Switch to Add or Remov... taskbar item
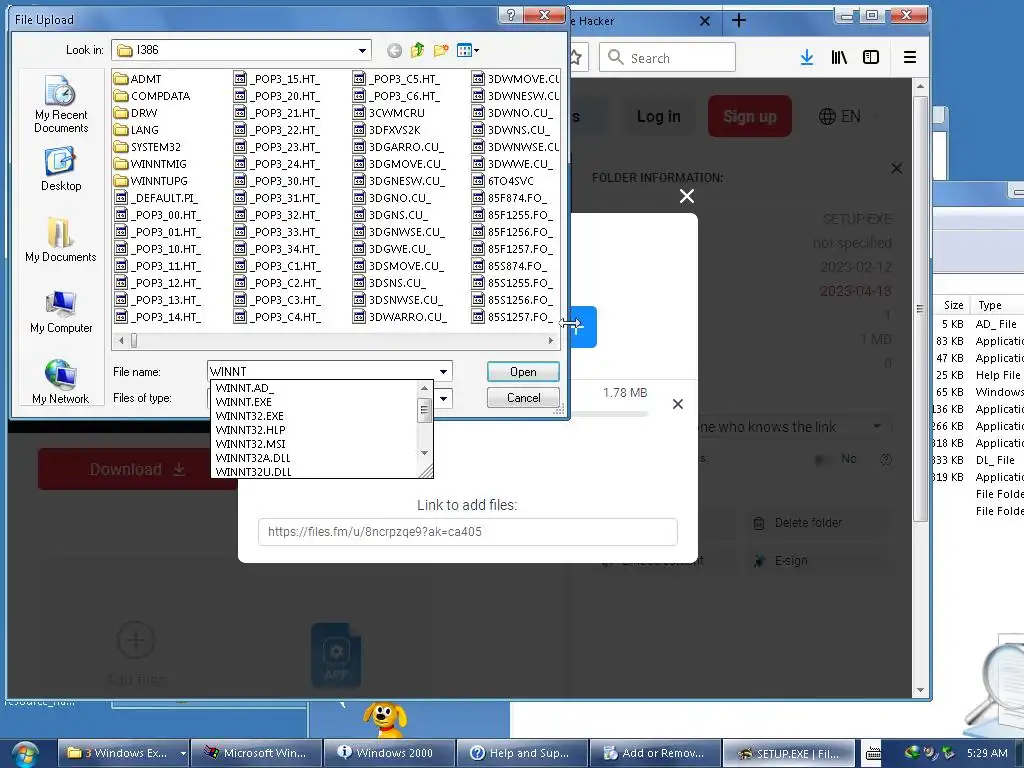The width and height of the screenshot is (1024, 768). click(x=658, y=753)
